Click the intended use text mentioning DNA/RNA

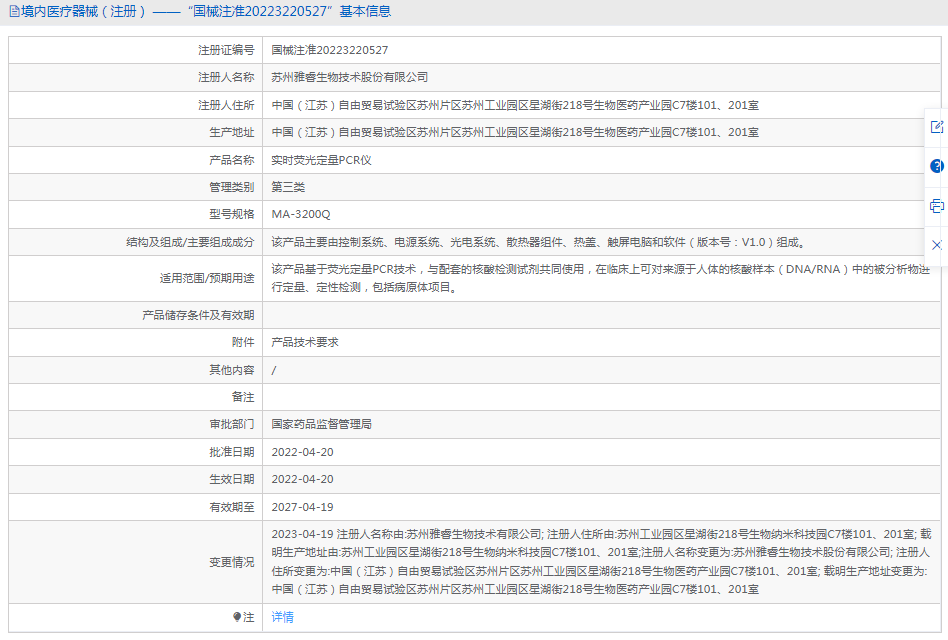(600, 278)
